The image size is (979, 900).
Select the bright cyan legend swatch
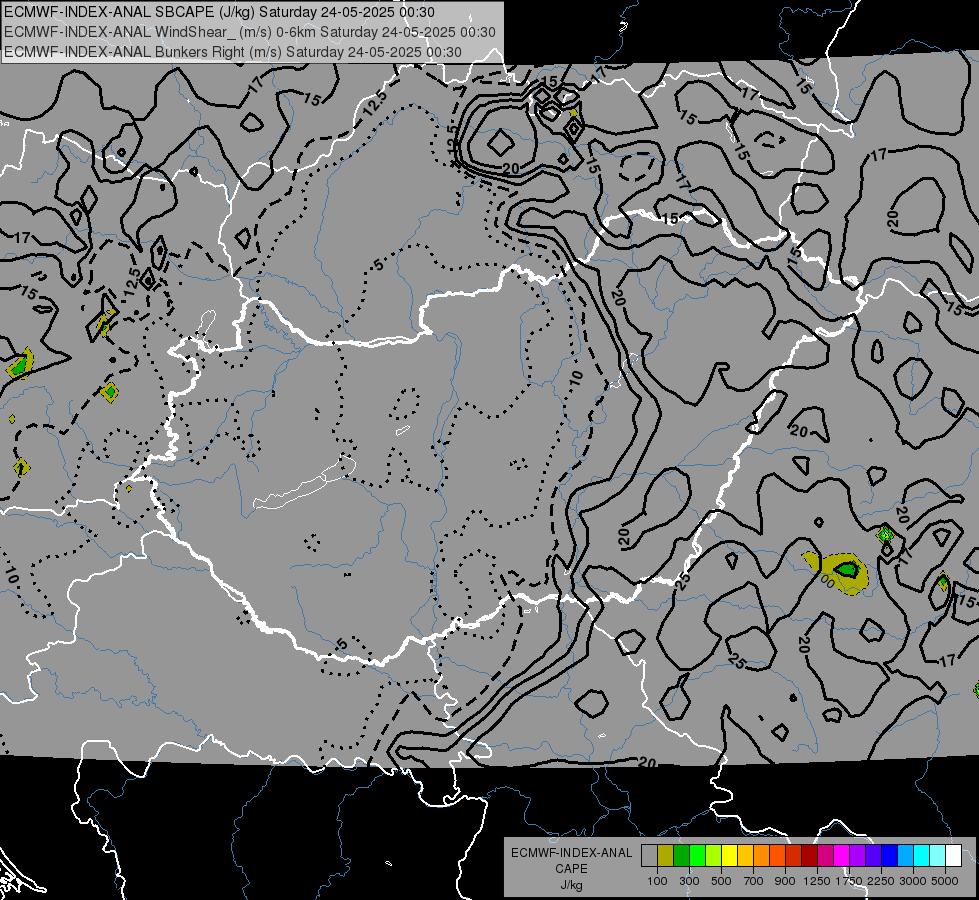pyautogui.click(x=922, y=855)
